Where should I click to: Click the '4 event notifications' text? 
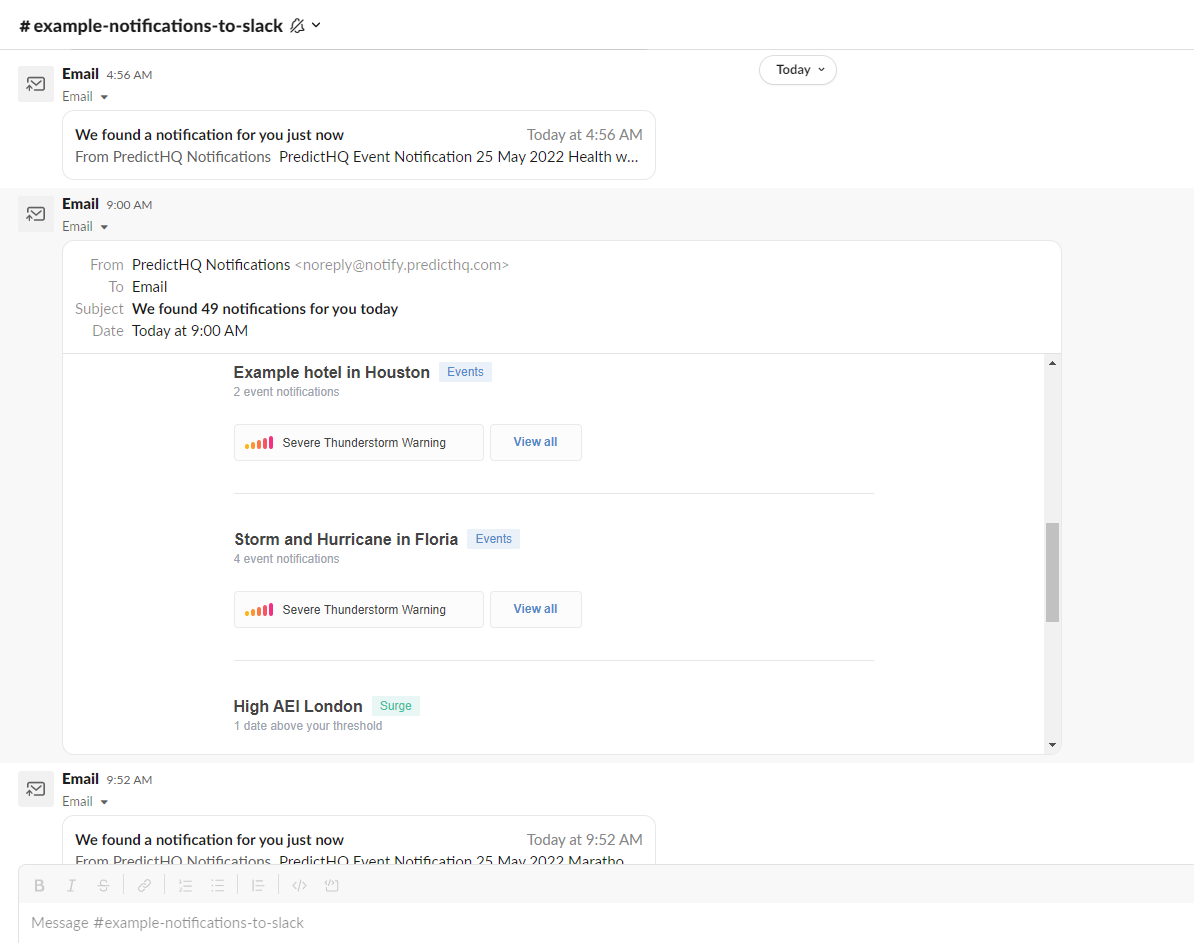(286, 558)
